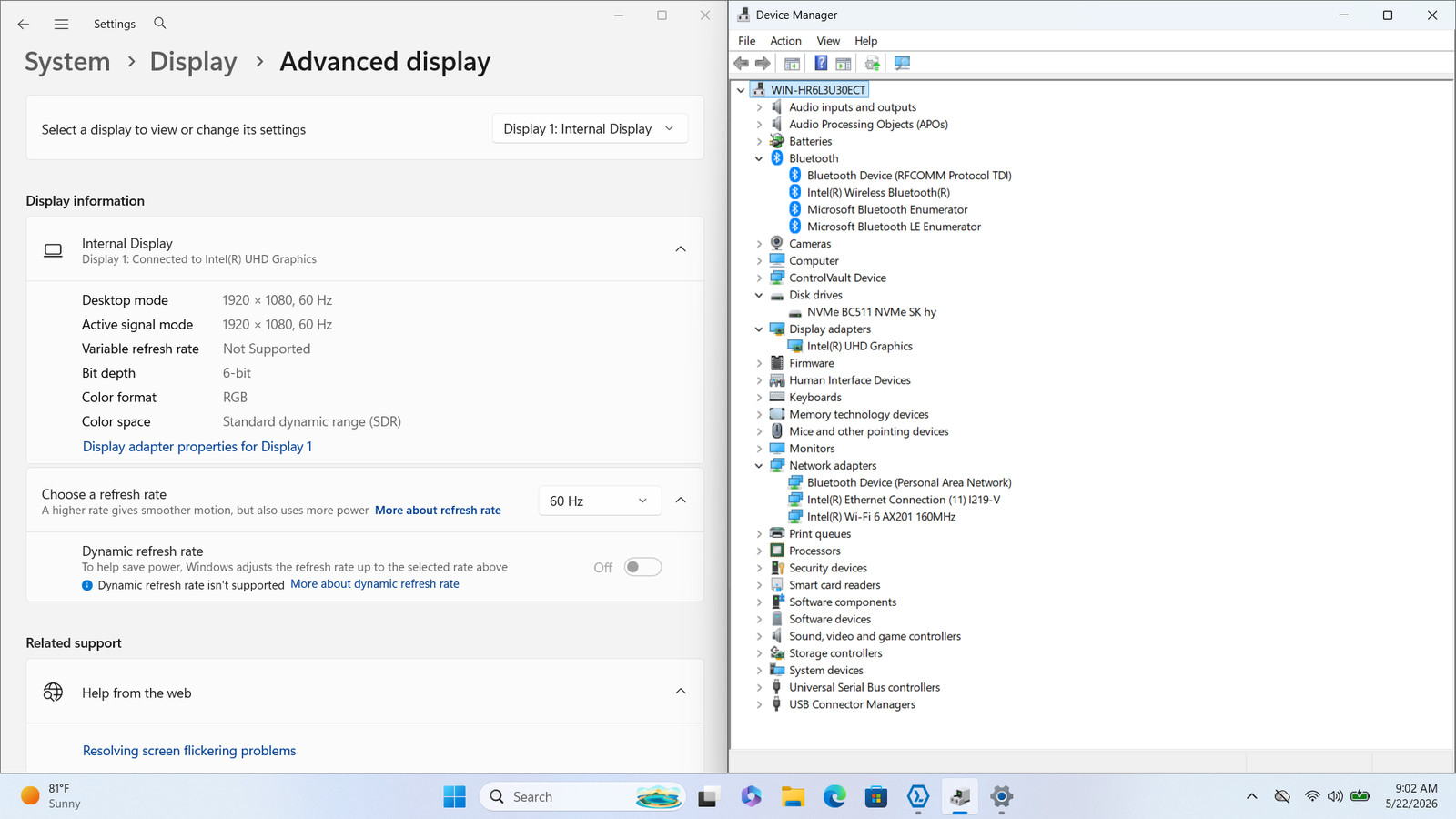Viewport: 1456px width, 819px height.
Task: Select Bluetooth Device (RFCOMM Protocol TDI)
Action: click(909, 176)
